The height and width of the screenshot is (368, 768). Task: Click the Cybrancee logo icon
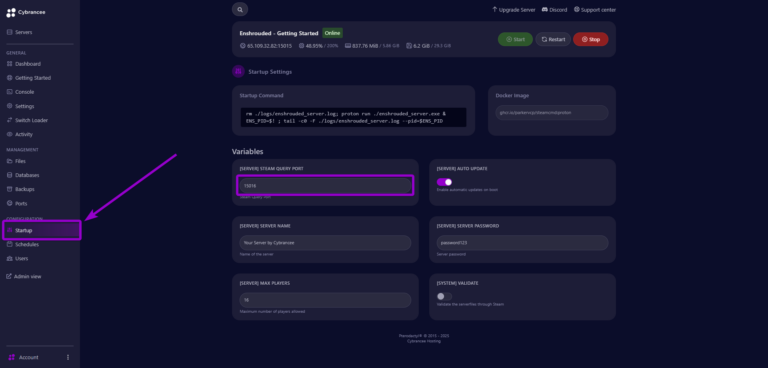tap(11, 13)
